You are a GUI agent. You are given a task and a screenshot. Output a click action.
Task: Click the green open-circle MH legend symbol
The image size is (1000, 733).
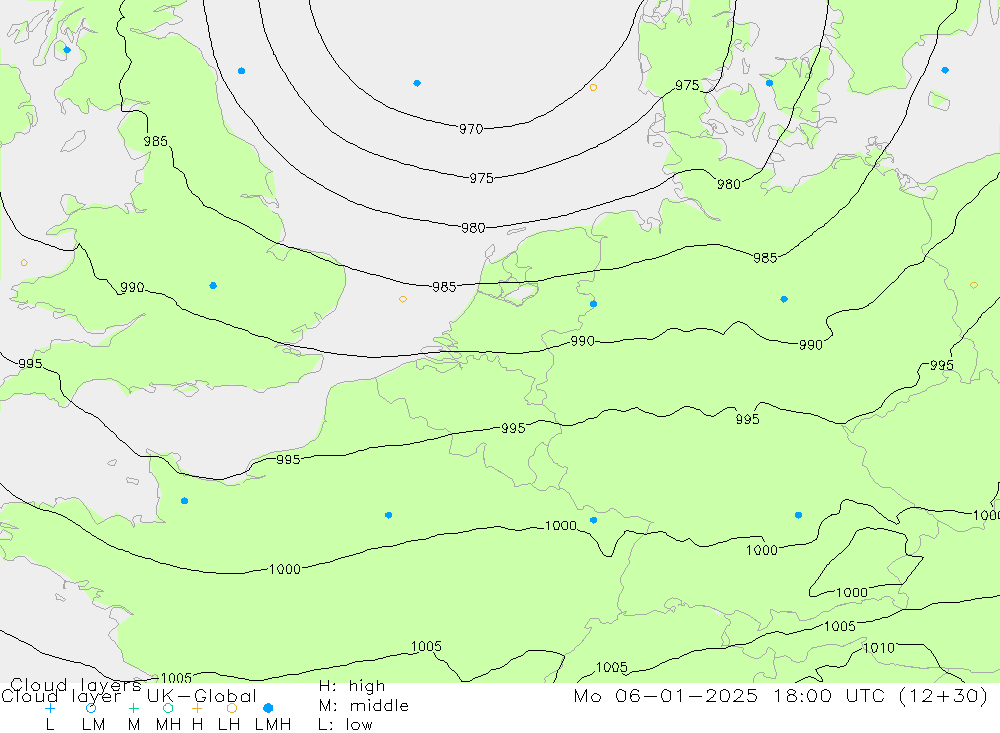pos(168,708)
